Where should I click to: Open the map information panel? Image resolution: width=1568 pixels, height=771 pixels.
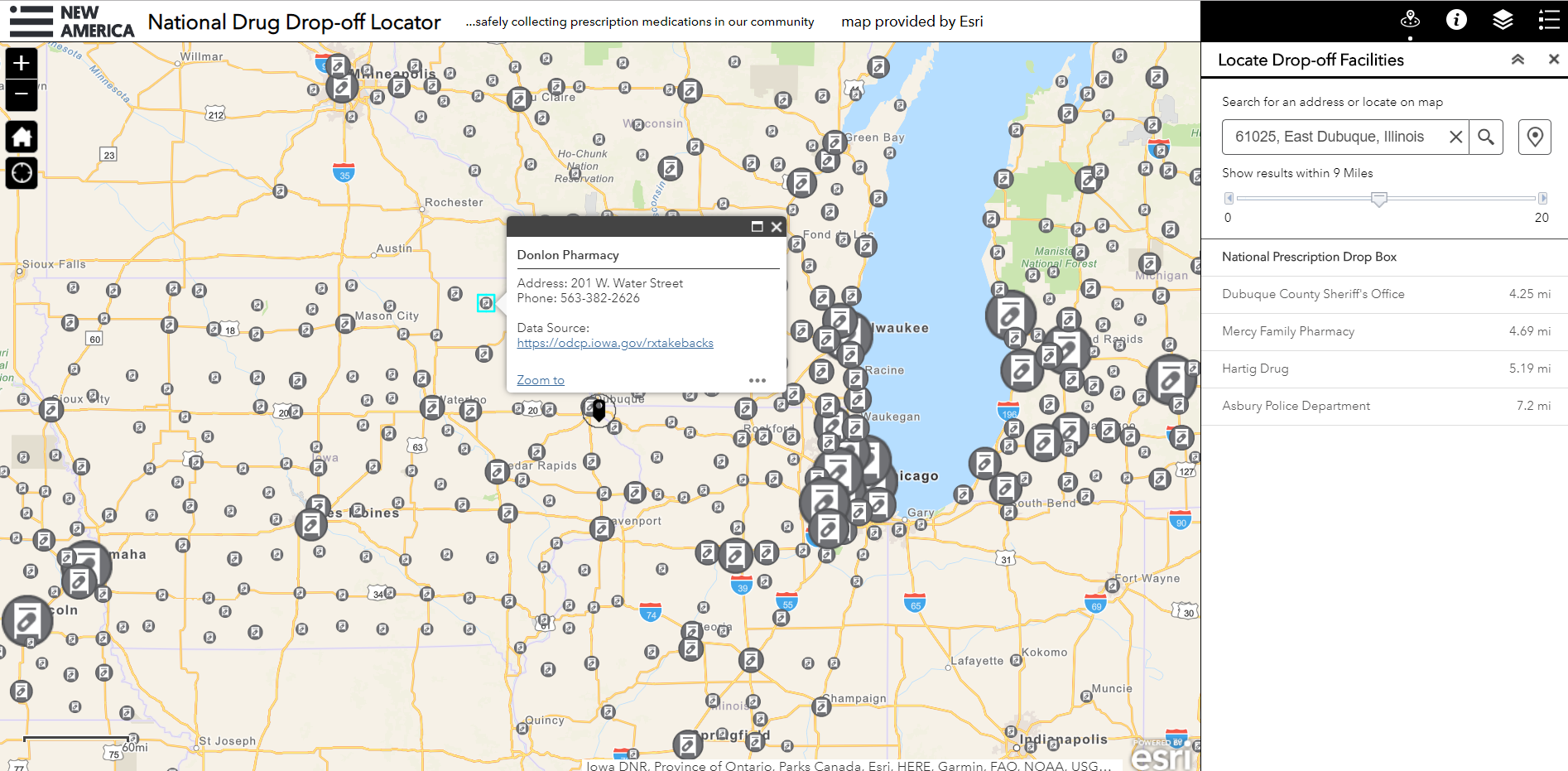[x=1456, y=18]
